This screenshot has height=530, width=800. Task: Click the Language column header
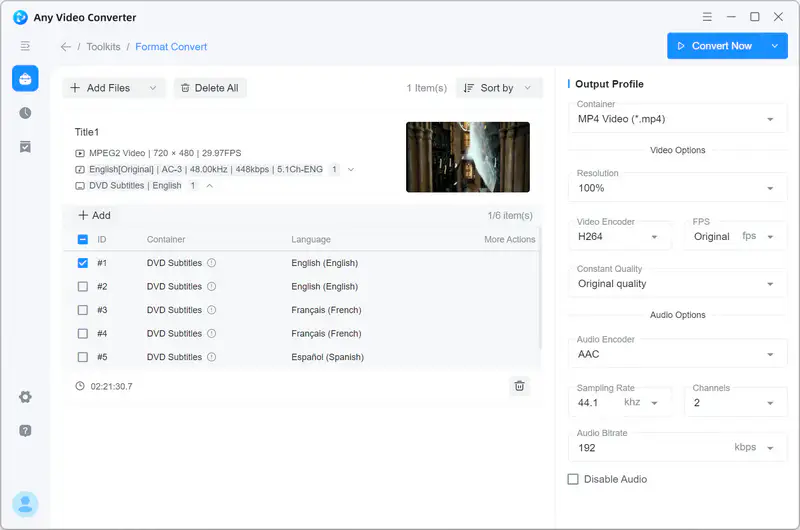[x=311, y=239]
